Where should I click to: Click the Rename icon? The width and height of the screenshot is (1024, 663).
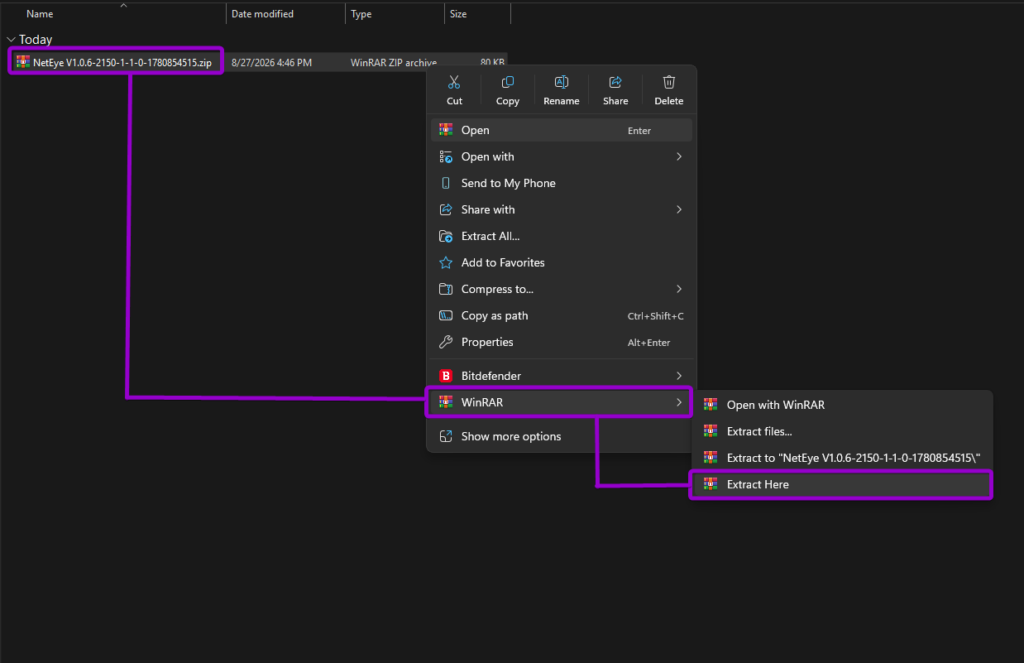[x=561, y=82]
